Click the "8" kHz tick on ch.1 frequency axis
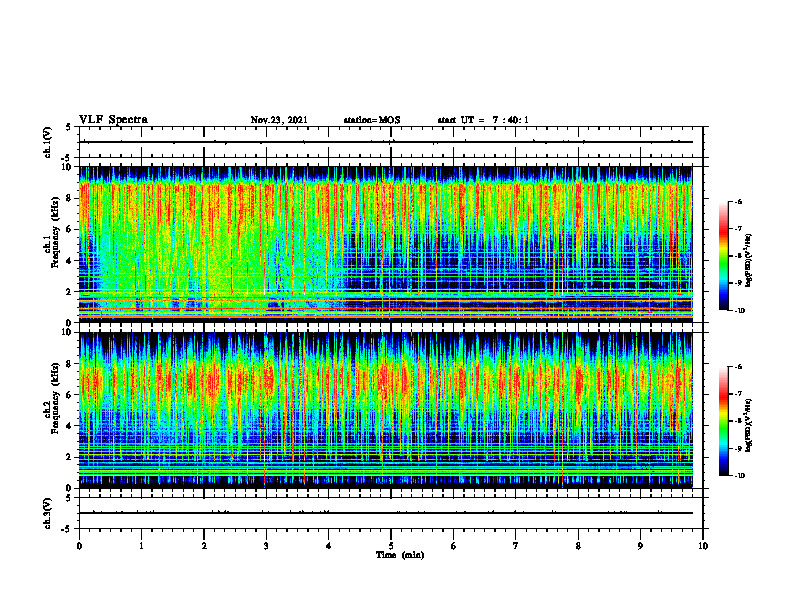792x612 pixels. (x=70, y=198)
